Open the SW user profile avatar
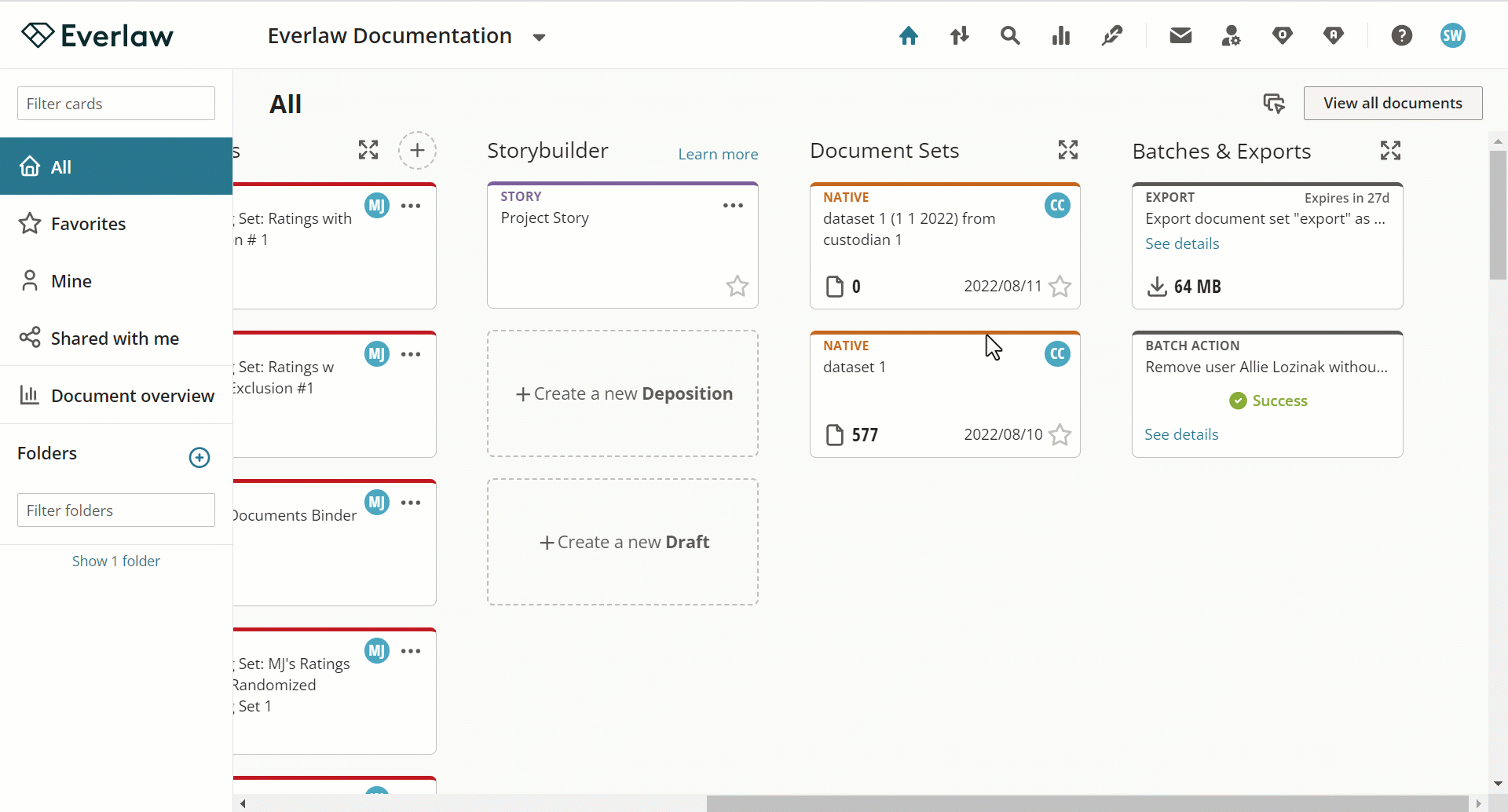1508x812 pixels. (x=1453, y=35)
